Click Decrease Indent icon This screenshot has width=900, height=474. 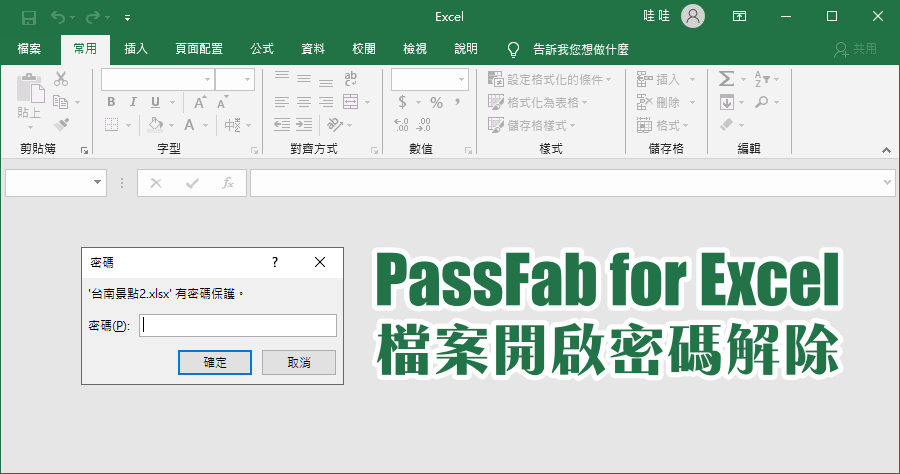(x=281, y=125)
